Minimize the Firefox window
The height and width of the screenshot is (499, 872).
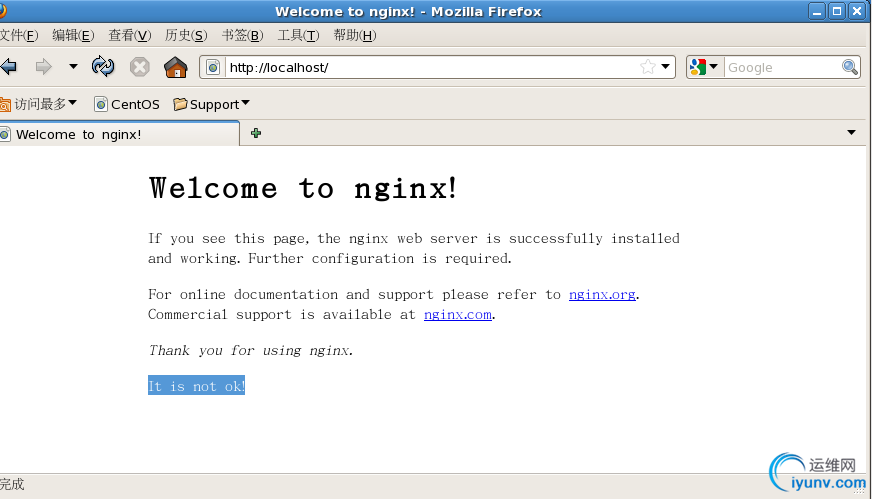816,11
